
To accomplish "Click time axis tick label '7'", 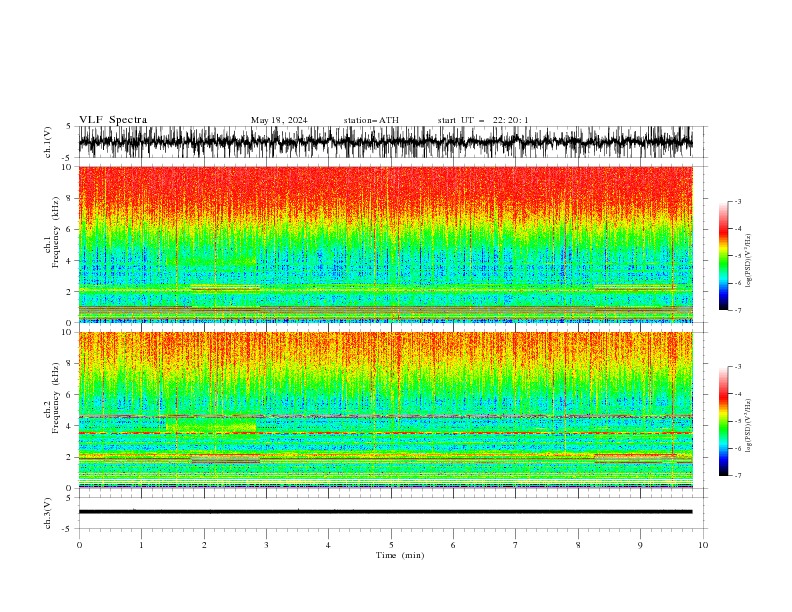I will click(x=516, y=545).
